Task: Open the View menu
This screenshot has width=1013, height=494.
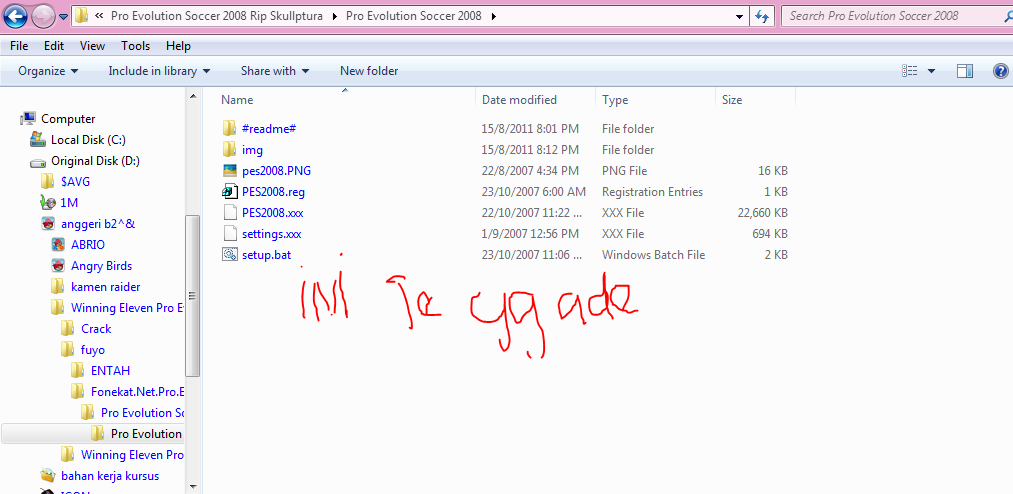Action: point(92,46)
